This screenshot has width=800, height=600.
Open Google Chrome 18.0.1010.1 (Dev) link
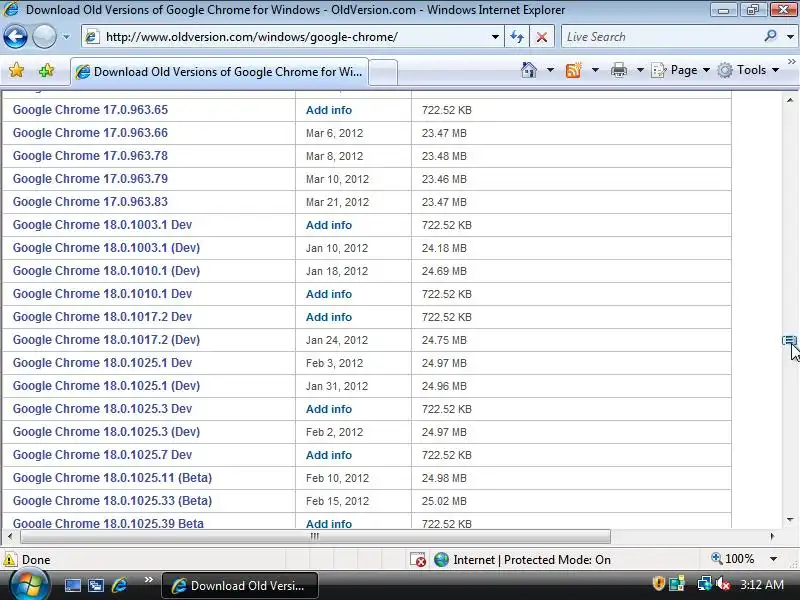(x=106, y=271)
